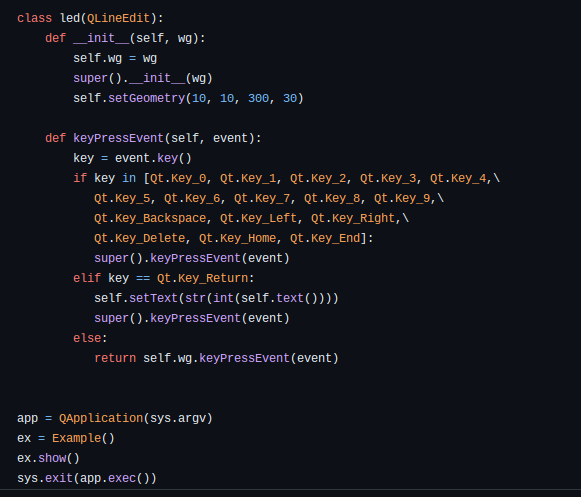Click the line starting 'Qt.Key_5'
Viewport: 581px width, 497px height.
(269, 198)
